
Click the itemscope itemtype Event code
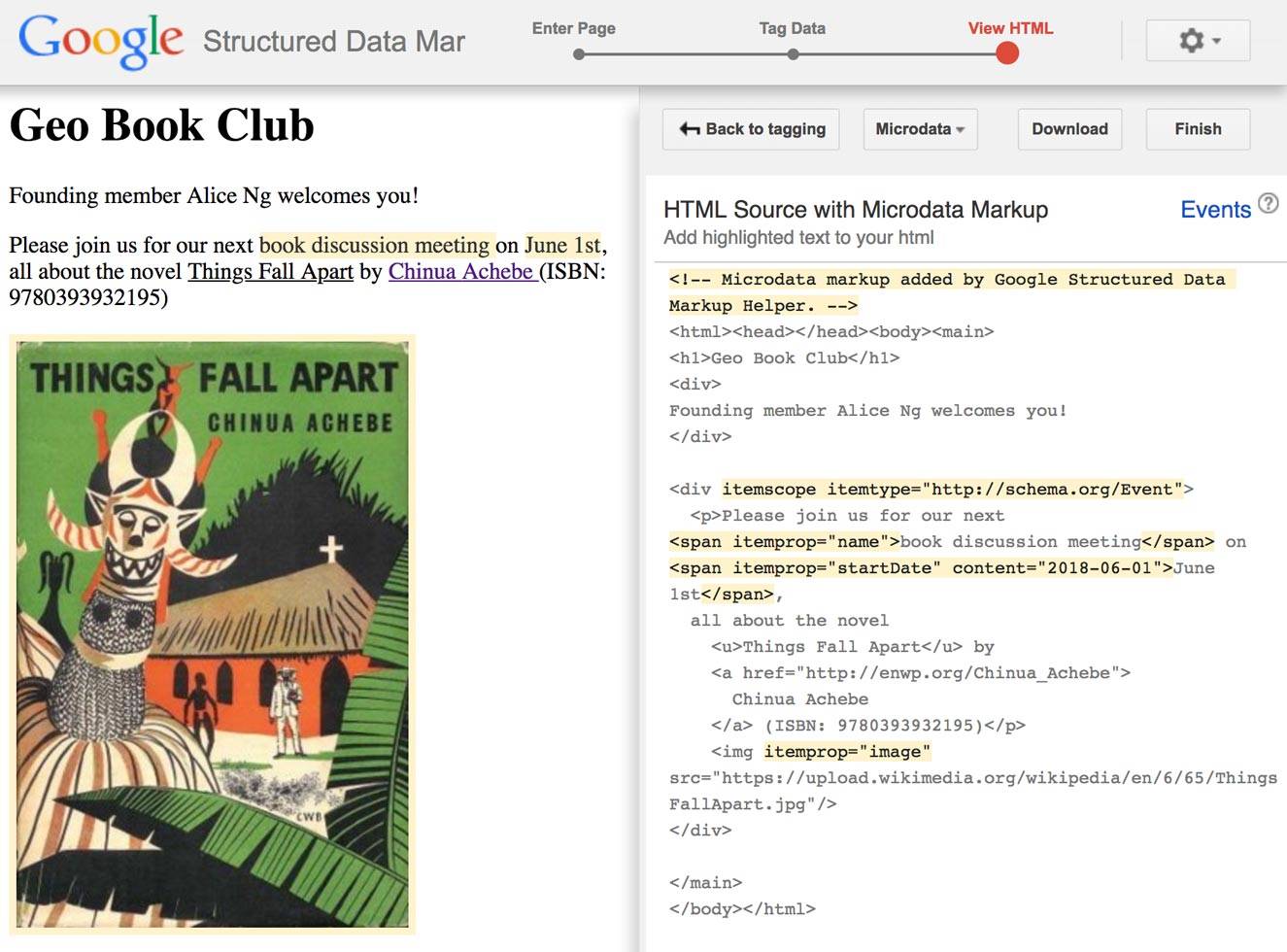point(952,490)
